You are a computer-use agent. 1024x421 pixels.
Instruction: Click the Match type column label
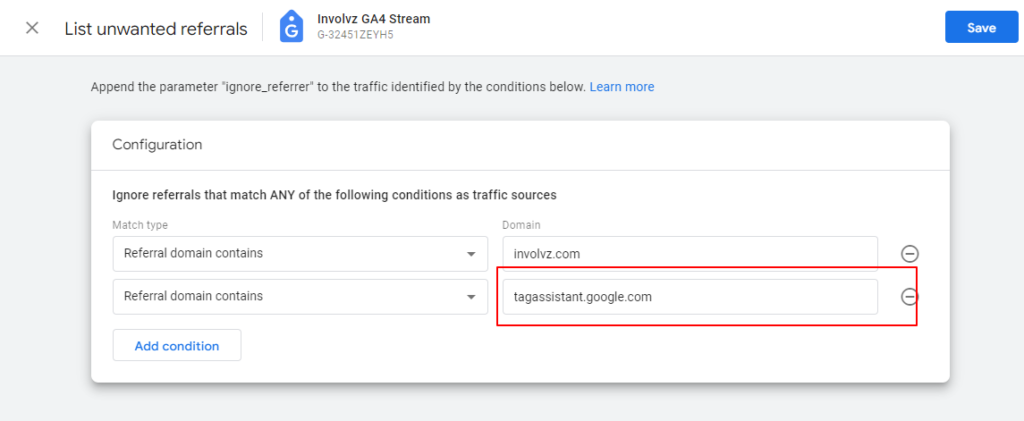tap(140, 225)
